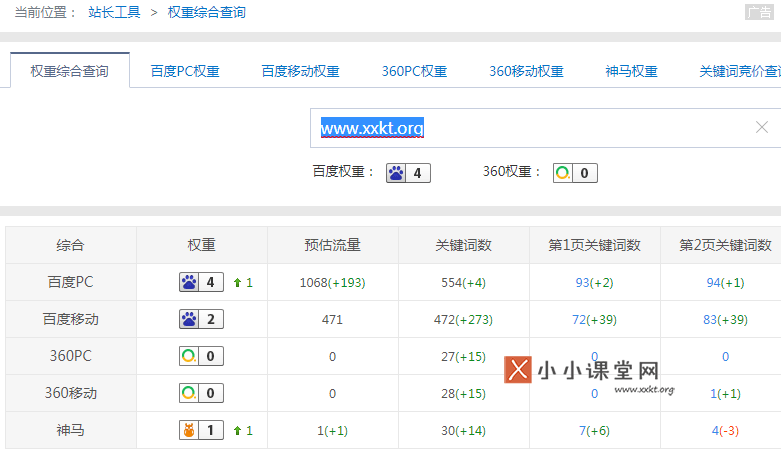Switch to the 百度PC权重 tab
The height and width of the screenshot is (457, 781).
(x=185, y=72)
